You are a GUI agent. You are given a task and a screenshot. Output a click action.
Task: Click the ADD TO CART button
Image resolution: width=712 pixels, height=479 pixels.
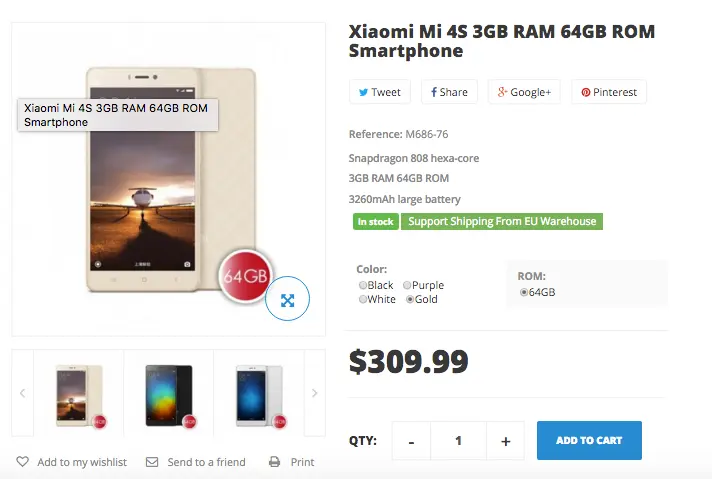tap(589, 440)
